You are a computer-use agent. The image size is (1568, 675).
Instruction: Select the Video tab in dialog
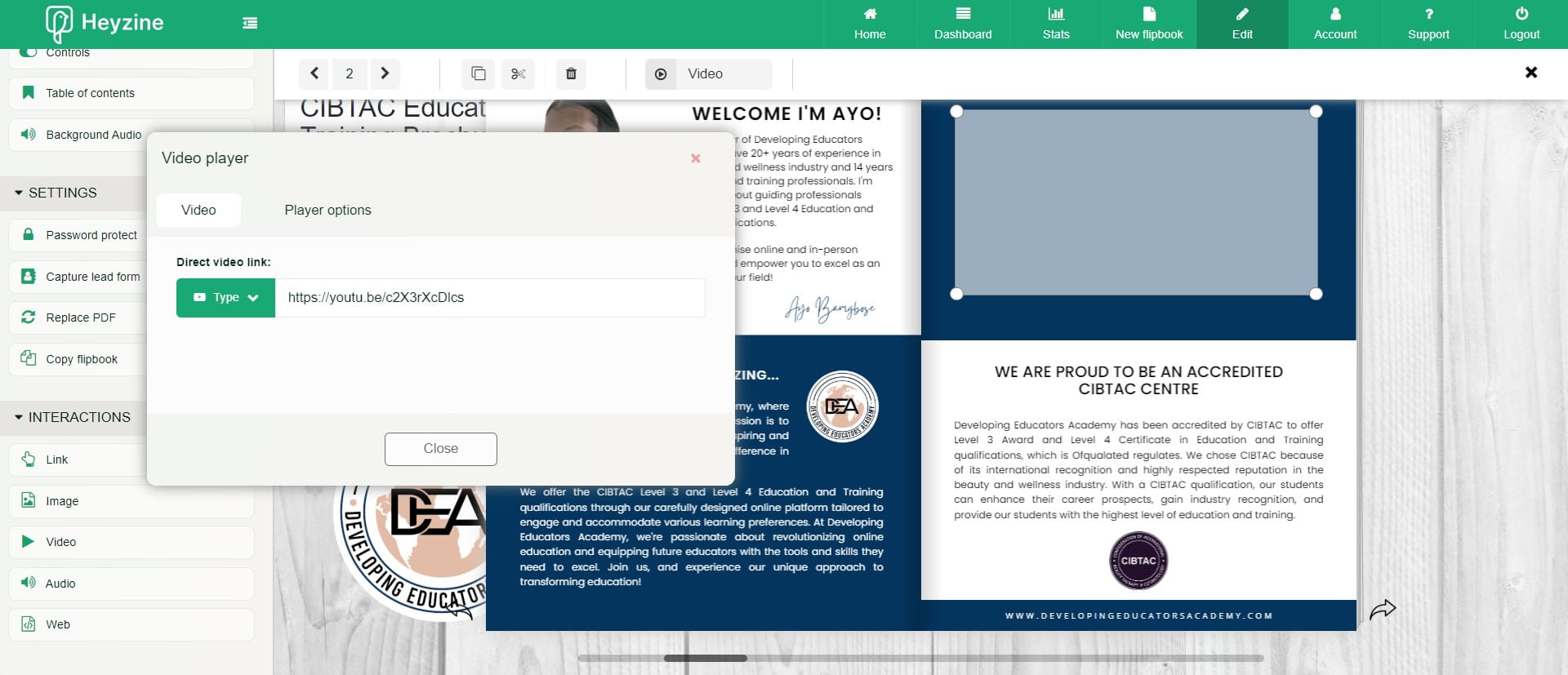pos(198,210)
